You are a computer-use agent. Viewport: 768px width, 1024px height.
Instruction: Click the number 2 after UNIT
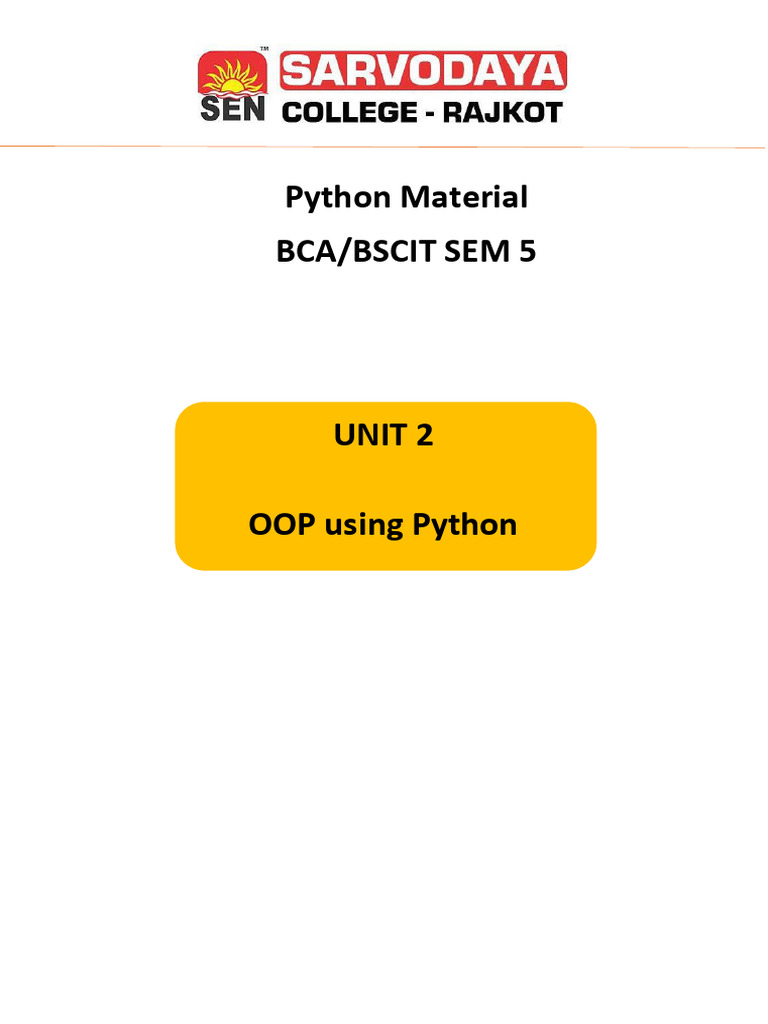426,435
